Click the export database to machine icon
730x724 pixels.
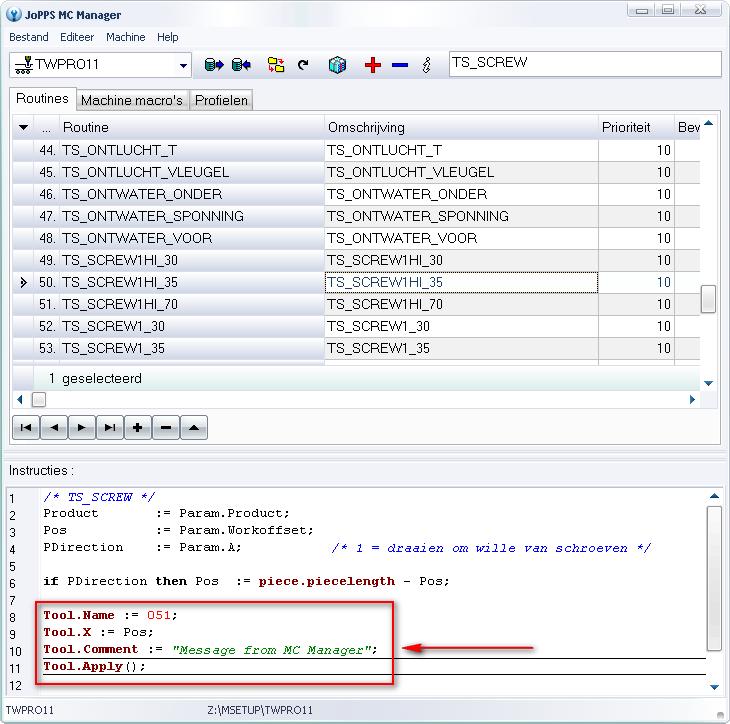(x=214, y=65)
